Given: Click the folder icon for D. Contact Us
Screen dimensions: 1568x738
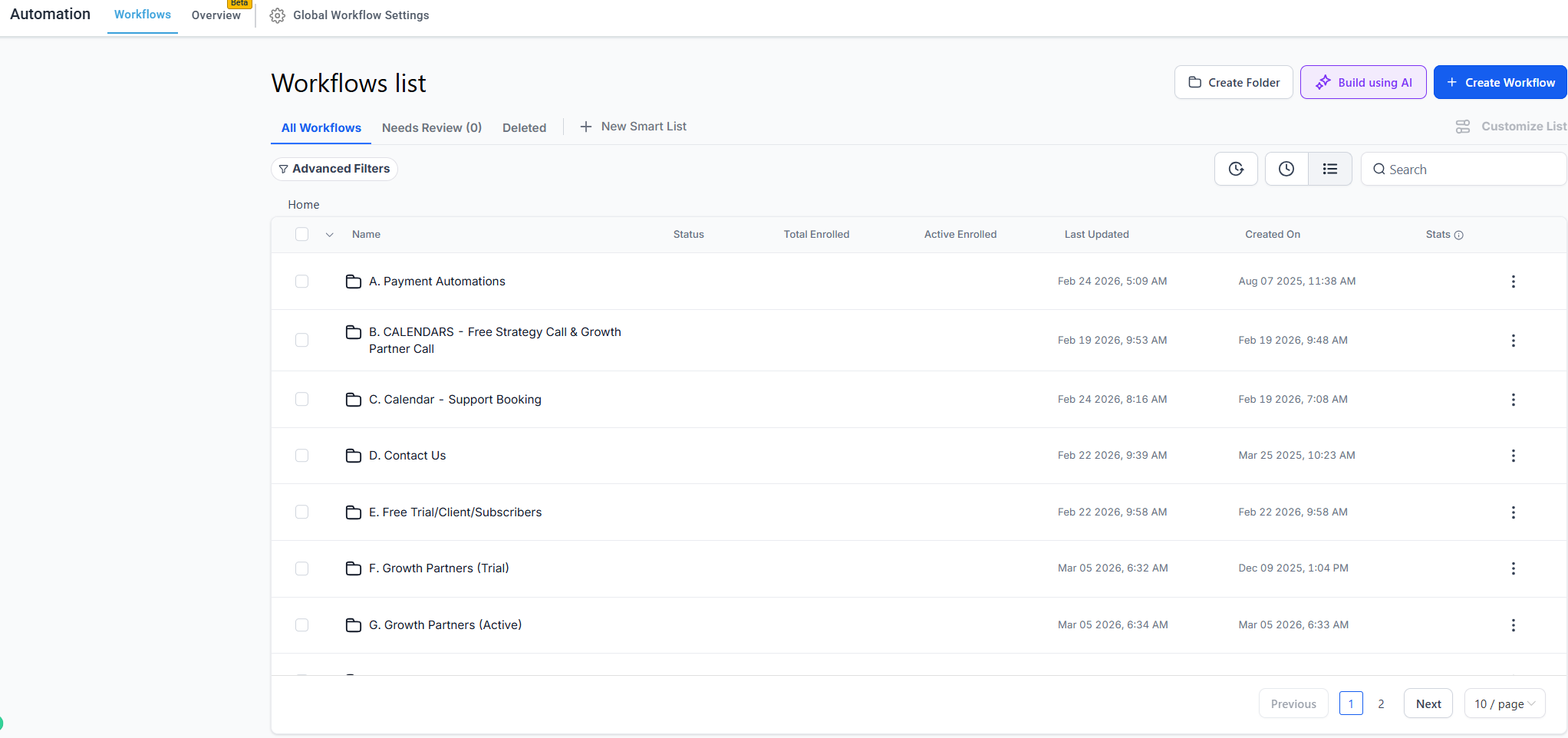Looking at the screenshot, I should pos(354,456).
